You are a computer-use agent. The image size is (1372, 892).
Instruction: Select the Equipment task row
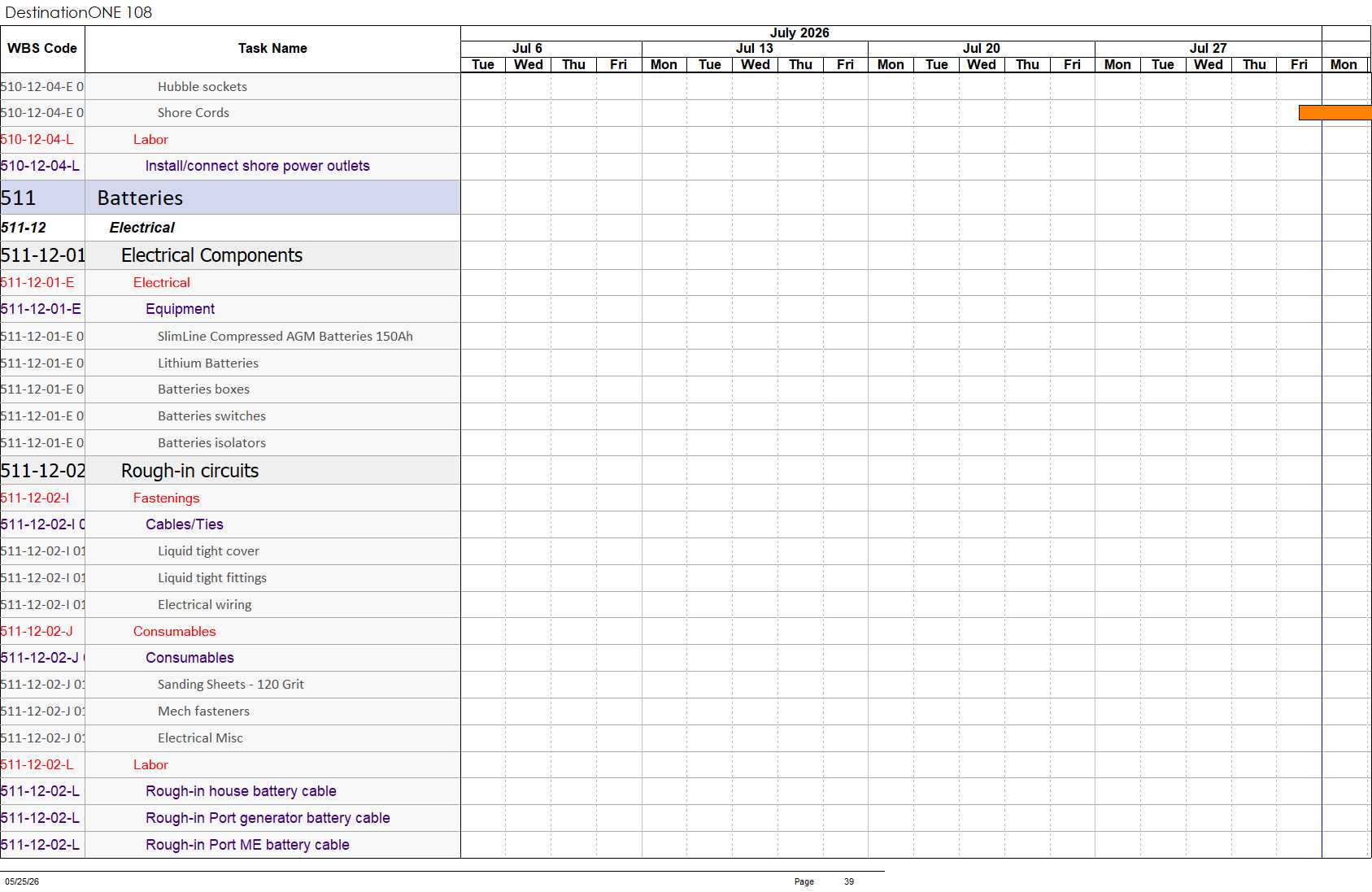(230, 309)
